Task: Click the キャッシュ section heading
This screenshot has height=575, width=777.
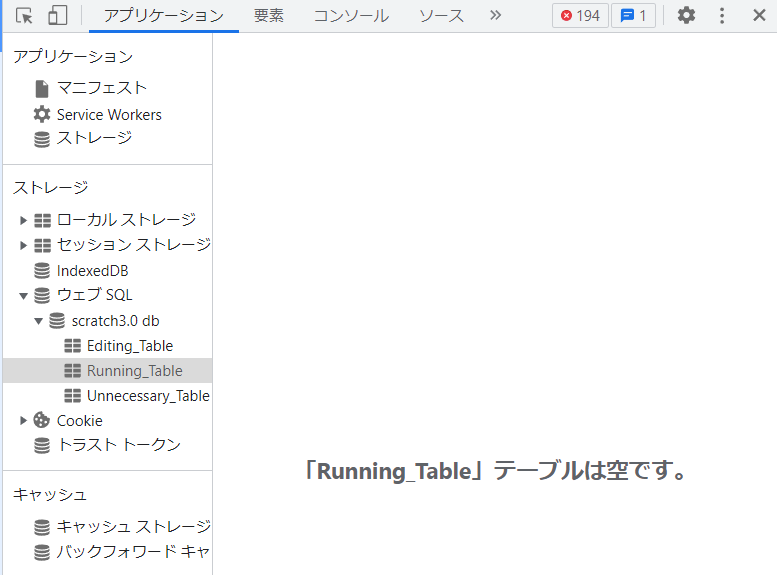Action: coord(50,495)
